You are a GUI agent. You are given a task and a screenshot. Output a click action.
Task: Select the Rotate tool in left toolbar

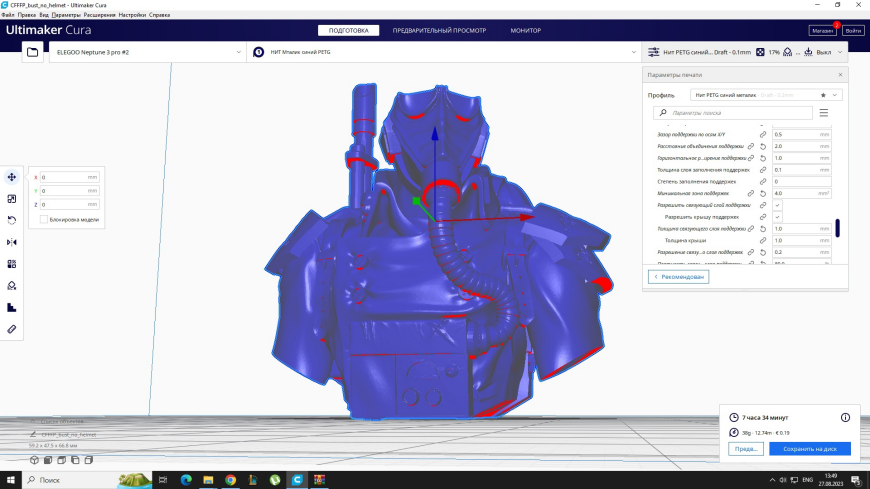click(12, 220)
